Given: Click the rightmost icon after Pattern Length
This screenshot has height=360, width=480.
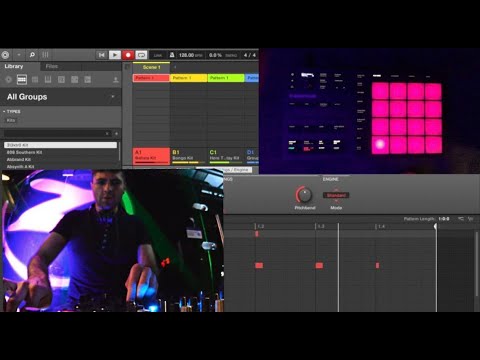Looking at the screenshot, I should coord(471,219).
